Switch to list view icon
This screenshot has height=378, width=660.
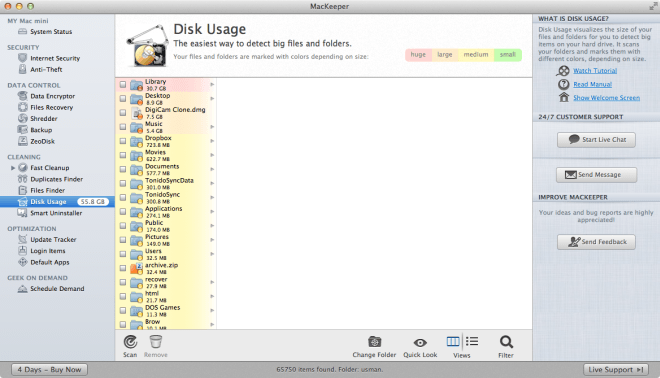pyautogui.click(x=472, y=341)
